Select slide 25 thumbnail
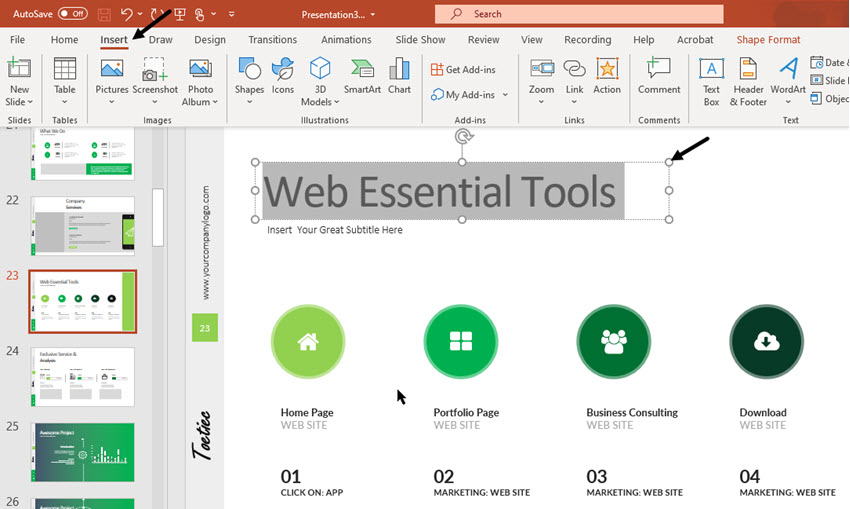This screenshot has height=509, width=850. point(82,452)
